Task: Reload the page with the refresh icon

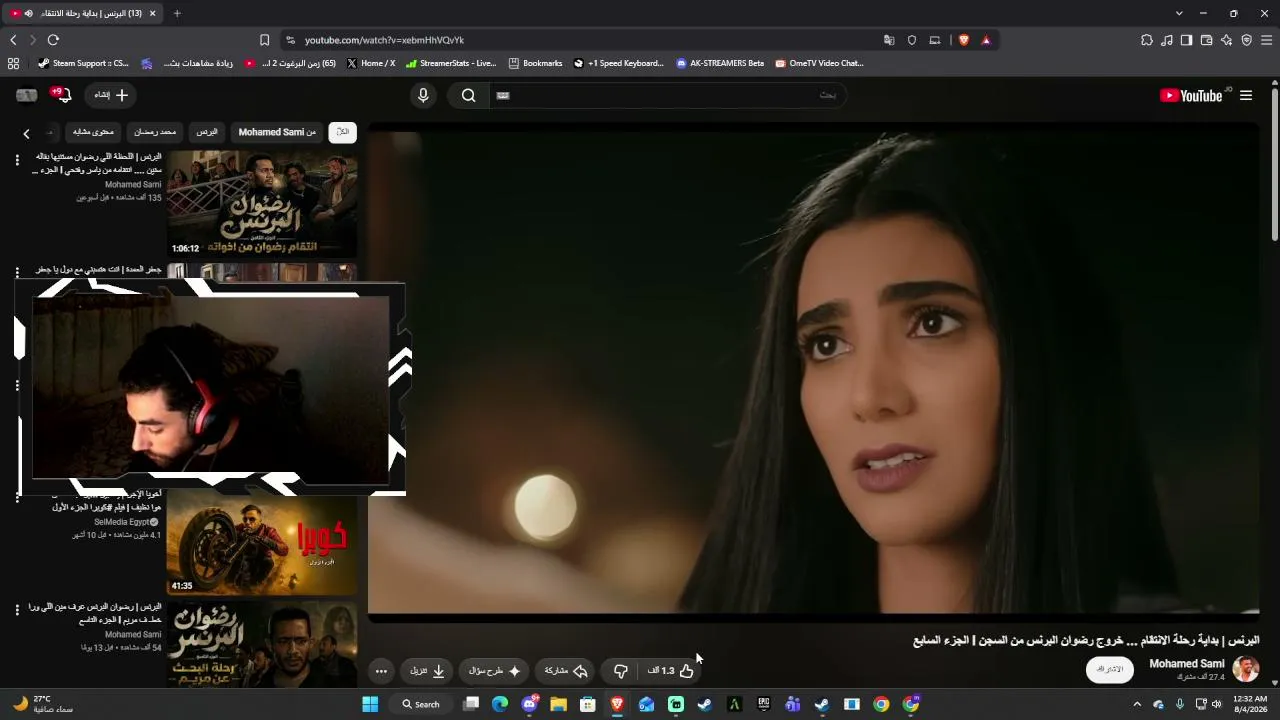Action: point(53,40)
